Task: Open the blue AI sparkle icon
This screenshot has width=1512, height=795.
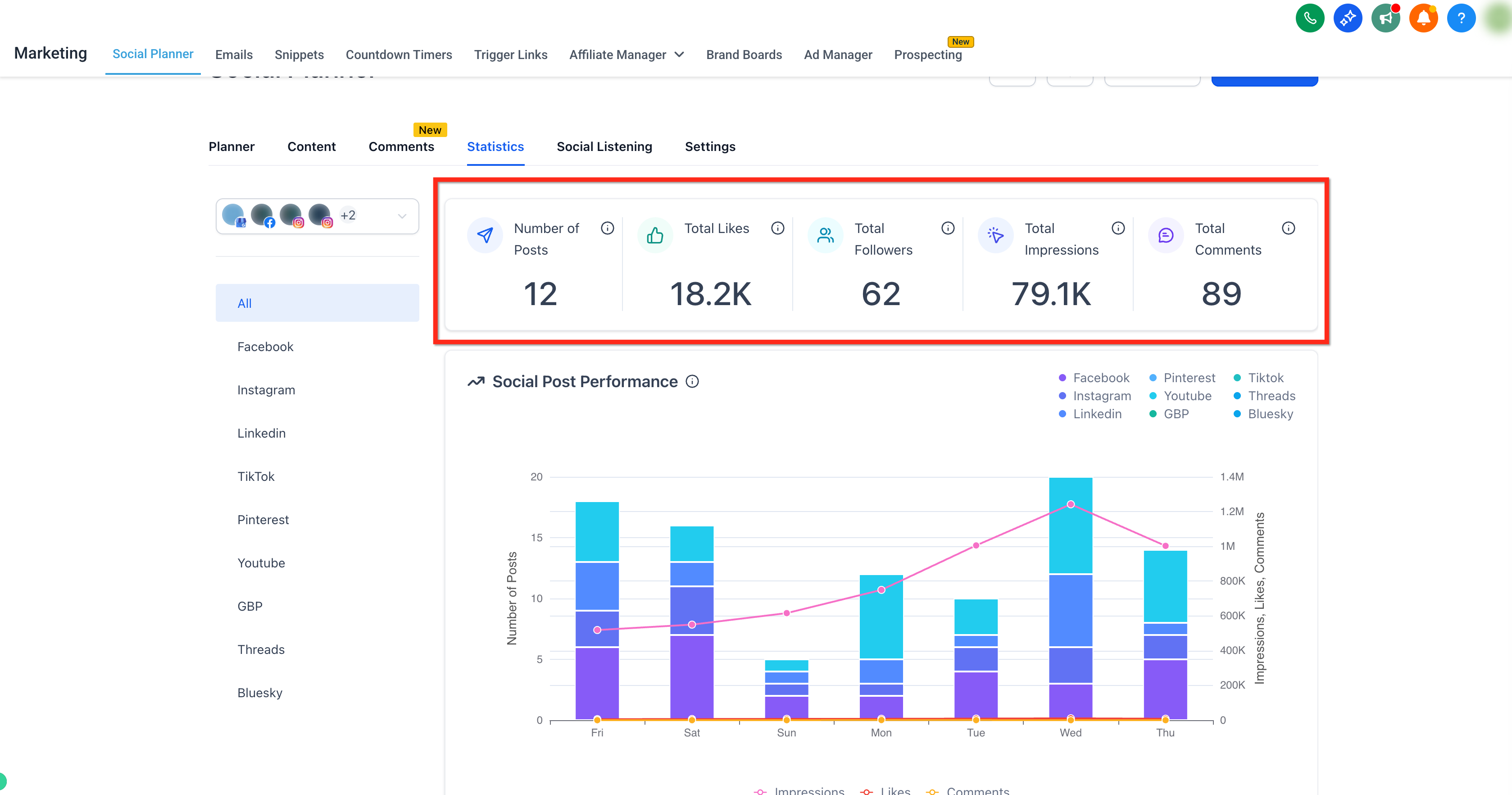Action: click(1348, 18)
